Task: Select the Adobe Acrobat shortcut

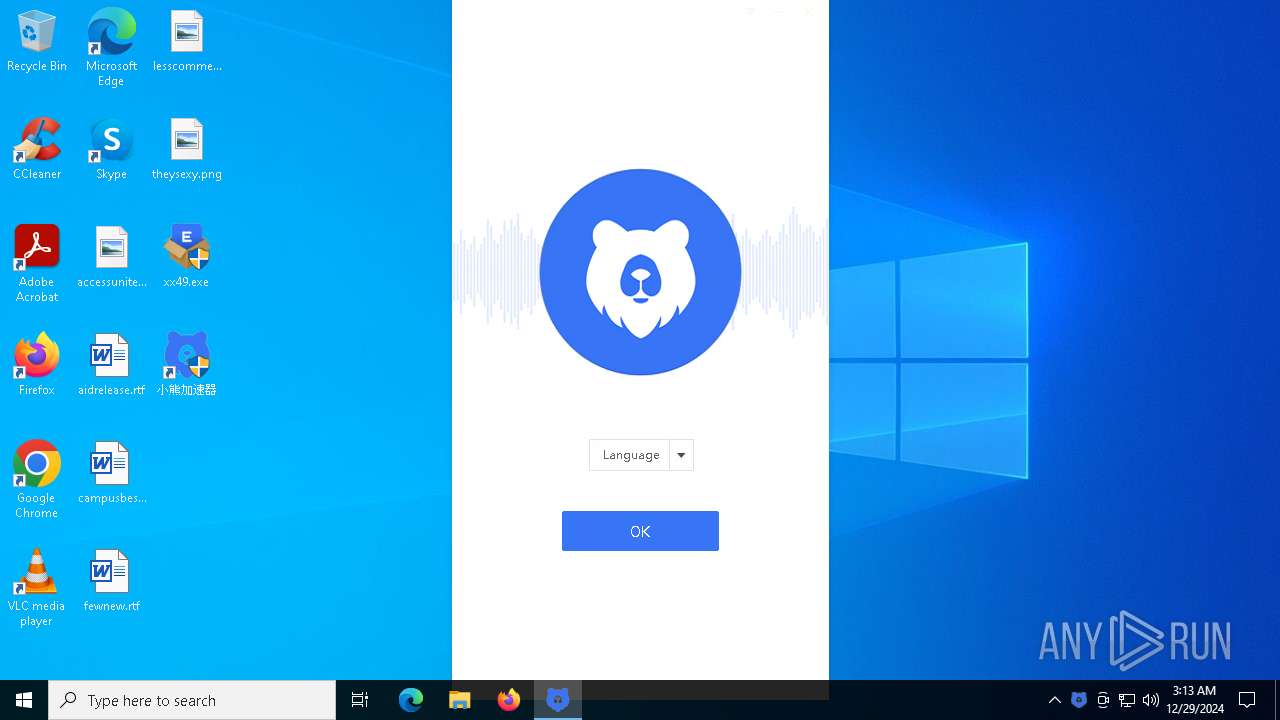Action: [x=37, y=264]
